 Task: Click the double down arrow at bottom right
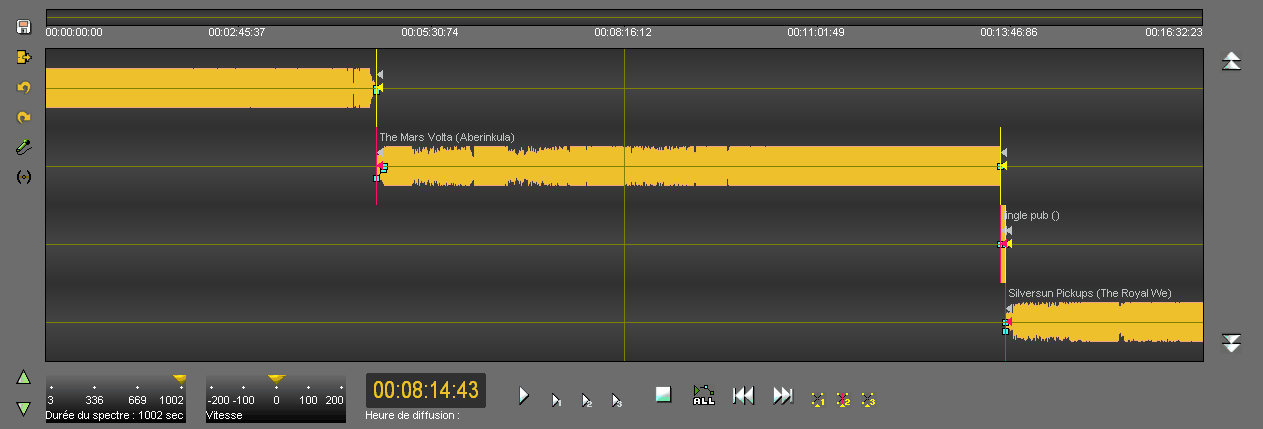(x=1232, y=343)
